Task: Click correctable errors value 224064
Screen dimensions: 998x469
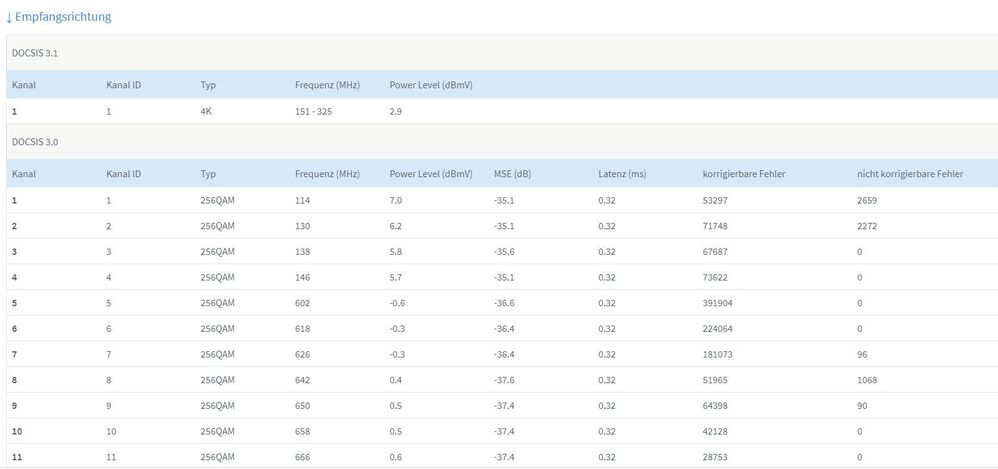Action: [x=717, y=329]
